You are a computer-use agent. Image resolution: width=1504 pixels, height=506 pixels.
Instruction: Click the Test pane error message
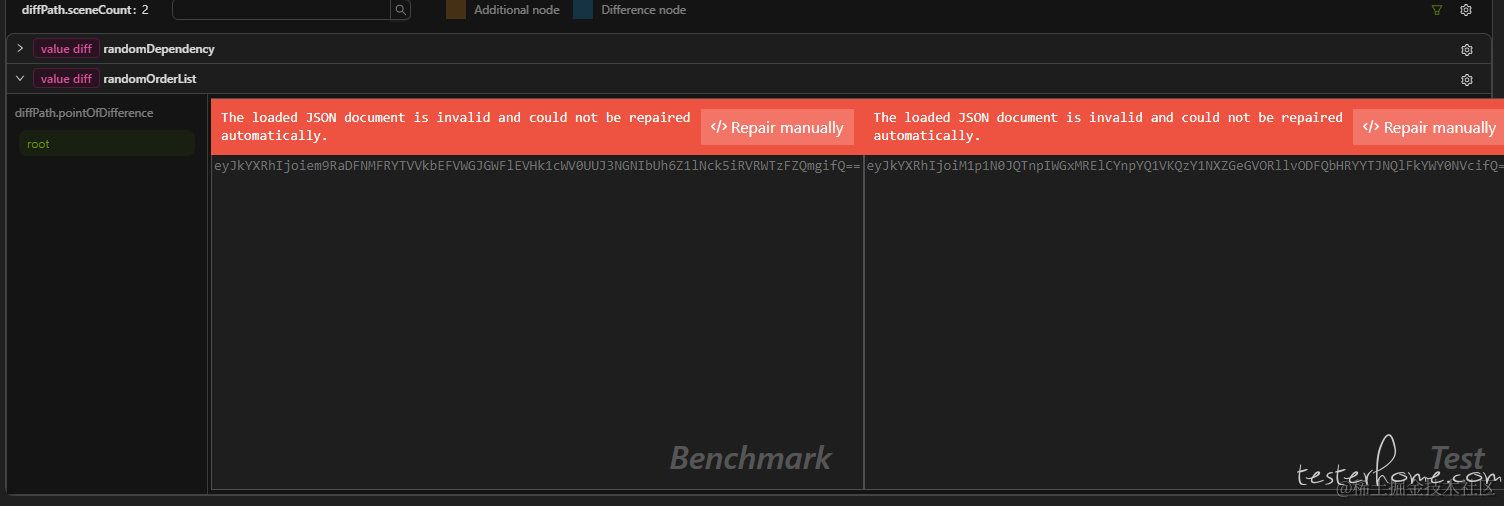pyautogui.click(x=1108, y=126)
